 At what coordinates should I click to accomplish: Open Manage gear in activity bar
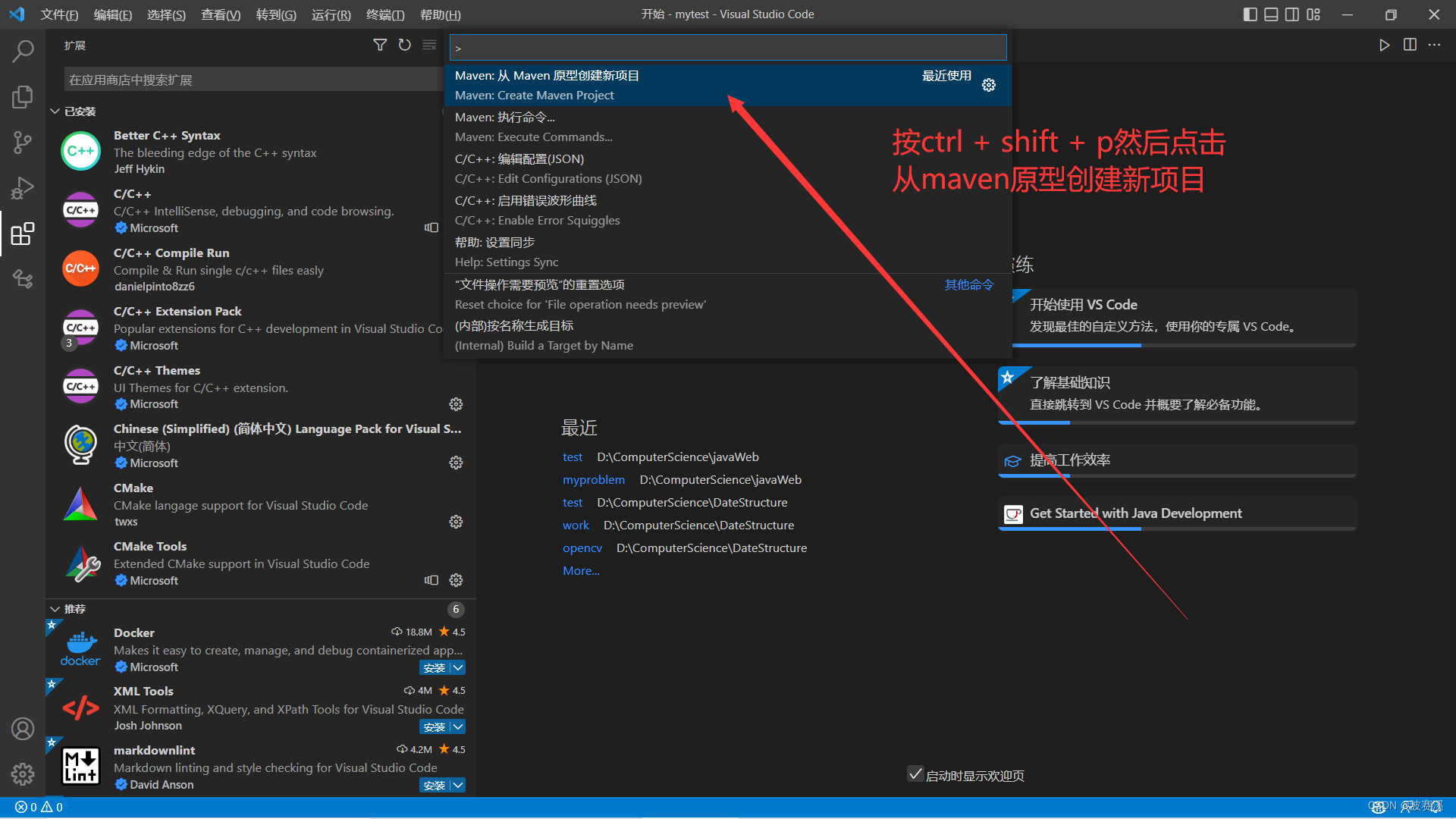pos(23,774)
